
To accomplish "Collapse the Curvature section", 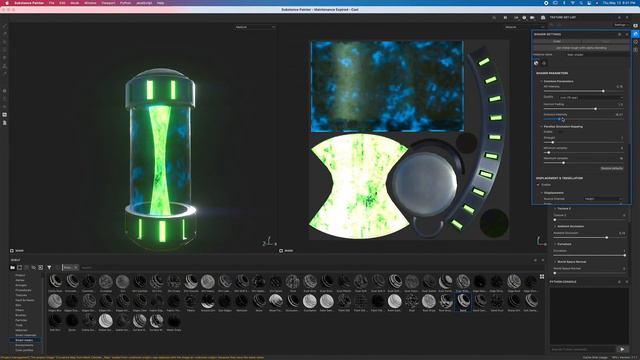I will (555, 244).
